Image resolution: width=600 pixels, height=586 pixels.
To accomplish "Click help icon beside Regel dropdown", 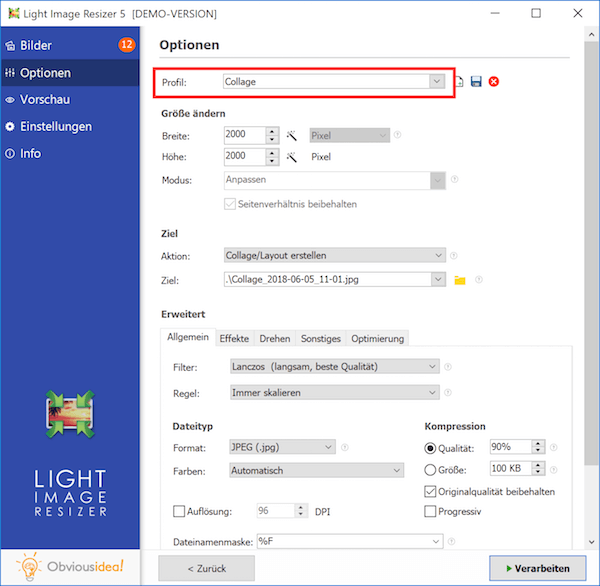I will tap(448, 393).
